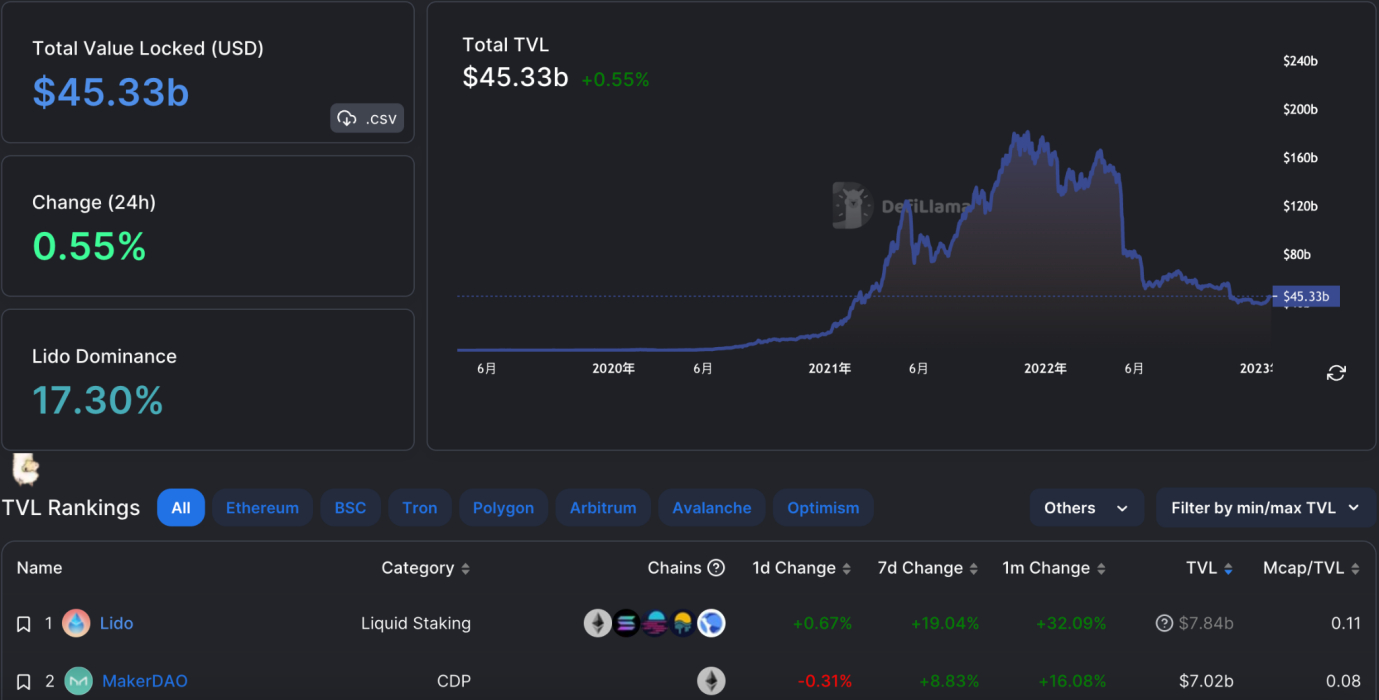
Task: Sort by 1d Change arrows
Action: (x=846, y=569)
